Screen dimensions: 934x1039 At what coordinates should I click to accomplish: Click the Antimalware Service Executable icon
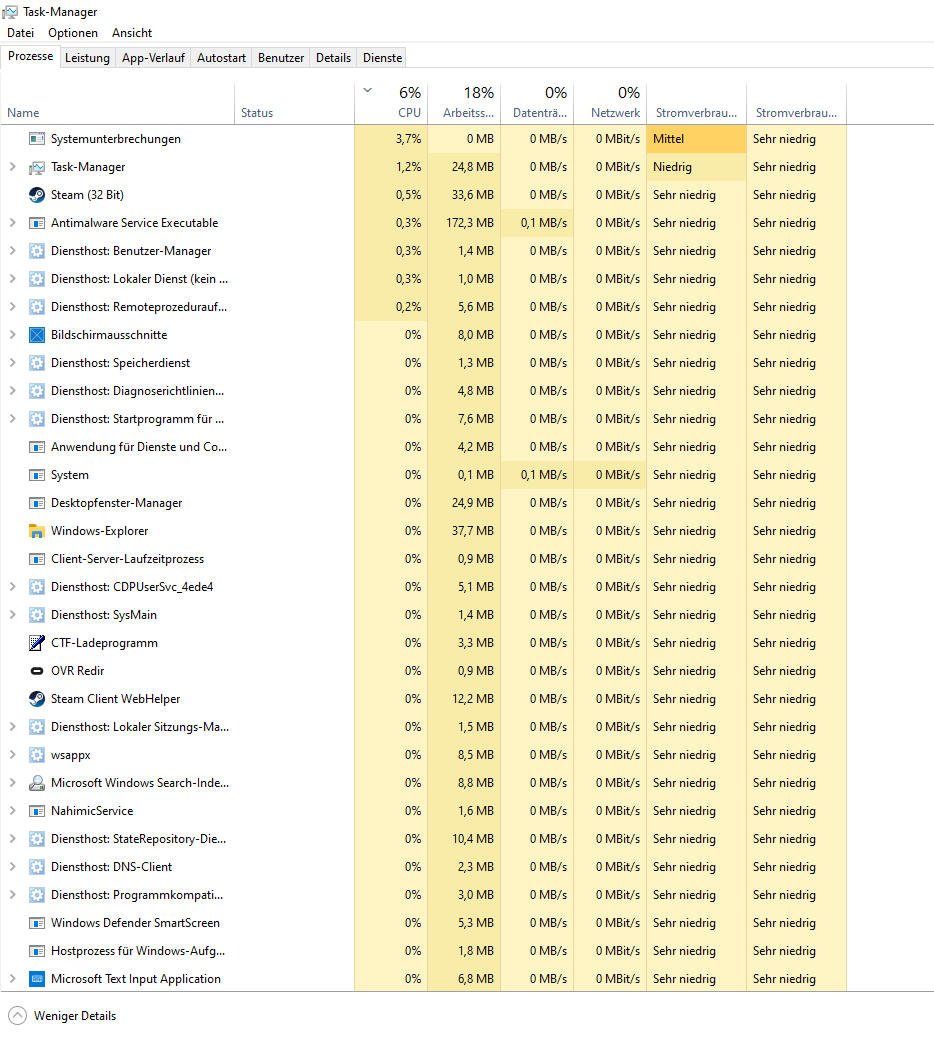[x=37, y=222]
